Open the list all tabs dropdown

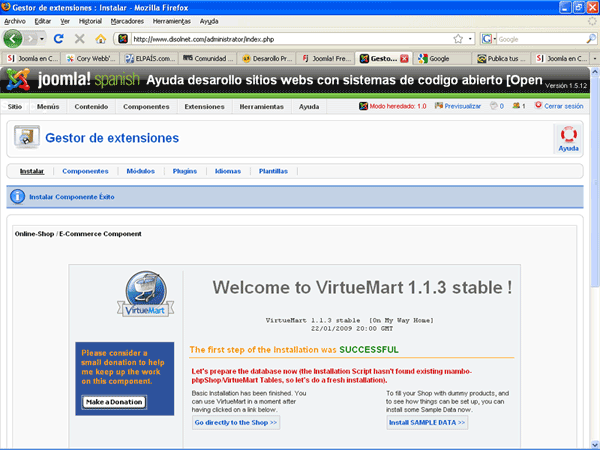click(x=595, y=59)
